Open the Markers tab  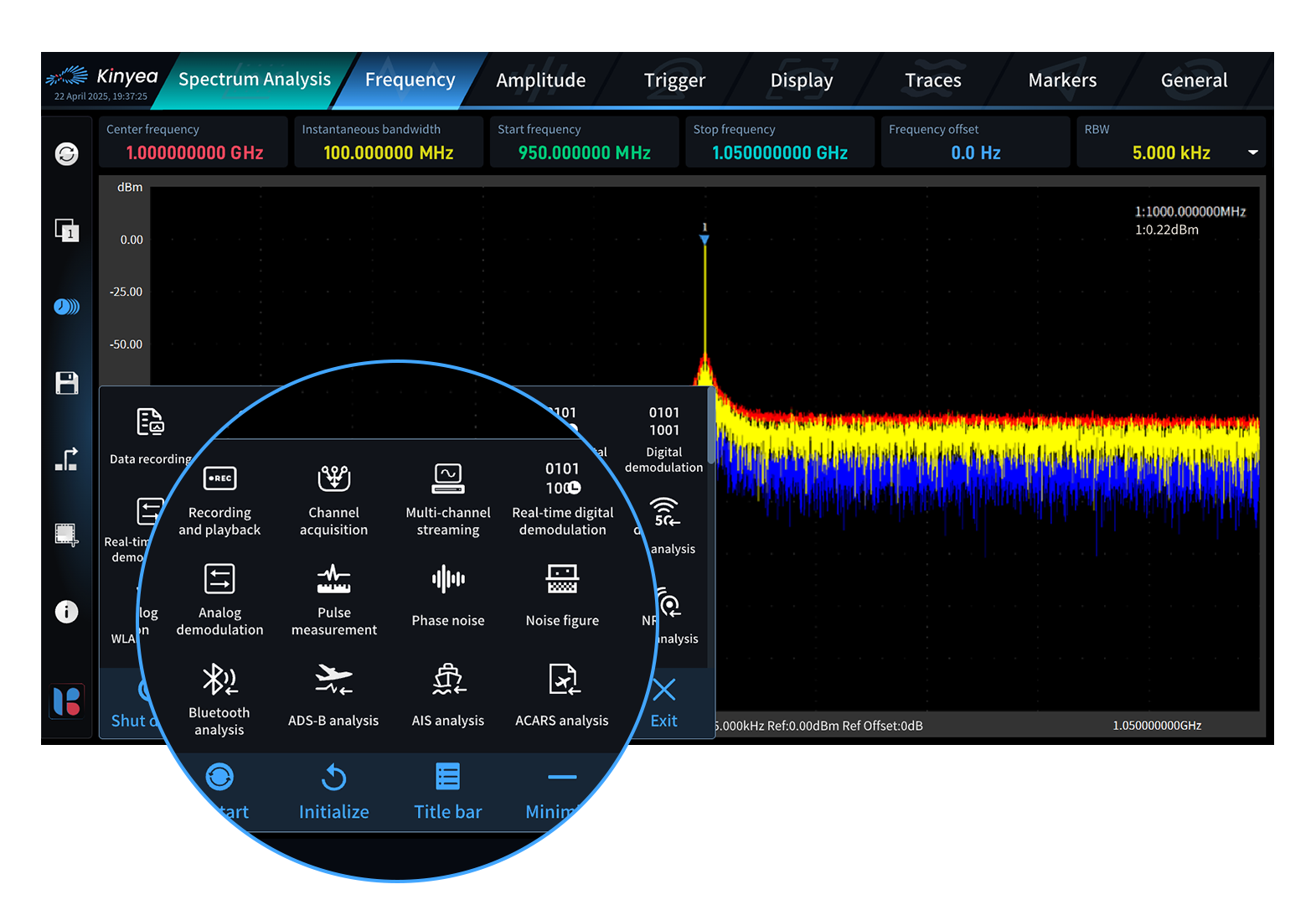click(1062, 80)
